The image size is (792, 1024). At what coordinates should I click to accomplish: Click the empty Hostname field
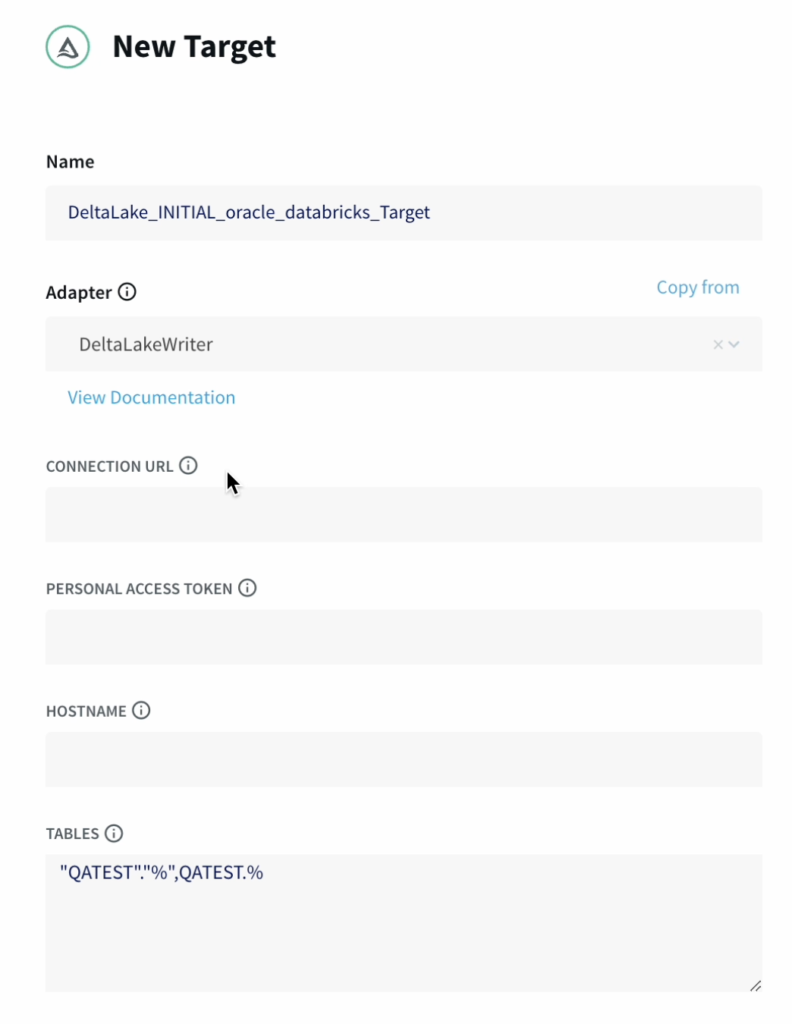click(400, 759)
